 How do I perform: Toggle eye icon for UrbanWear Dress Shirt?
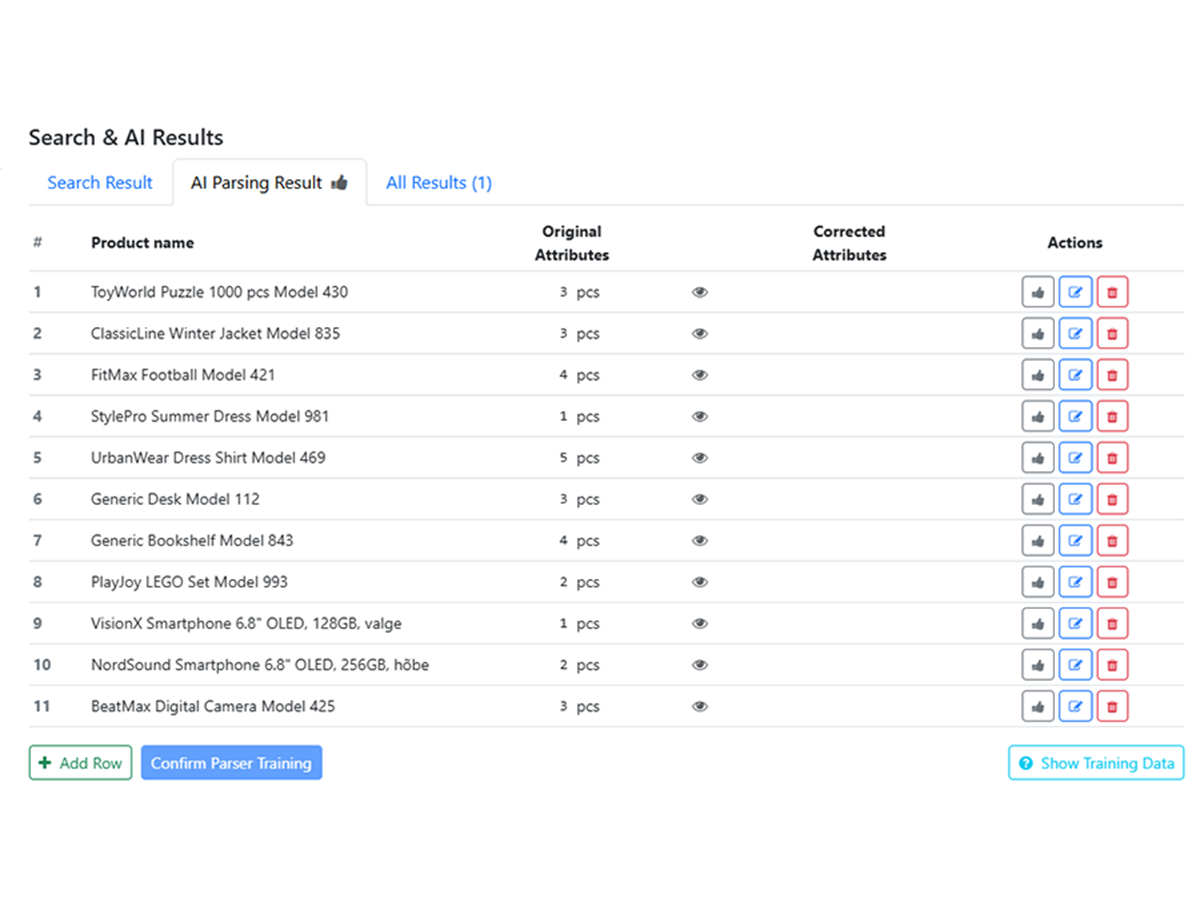[700, 458]
